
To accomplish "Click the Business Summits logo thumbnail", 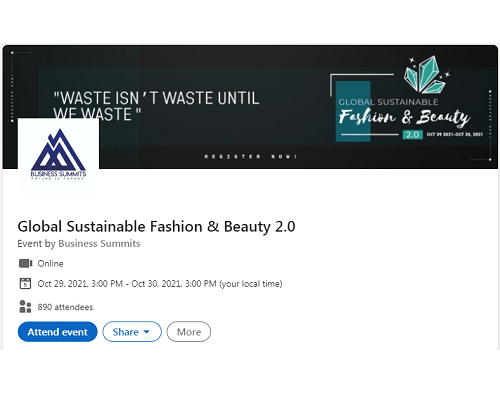I will click(58, 157).
